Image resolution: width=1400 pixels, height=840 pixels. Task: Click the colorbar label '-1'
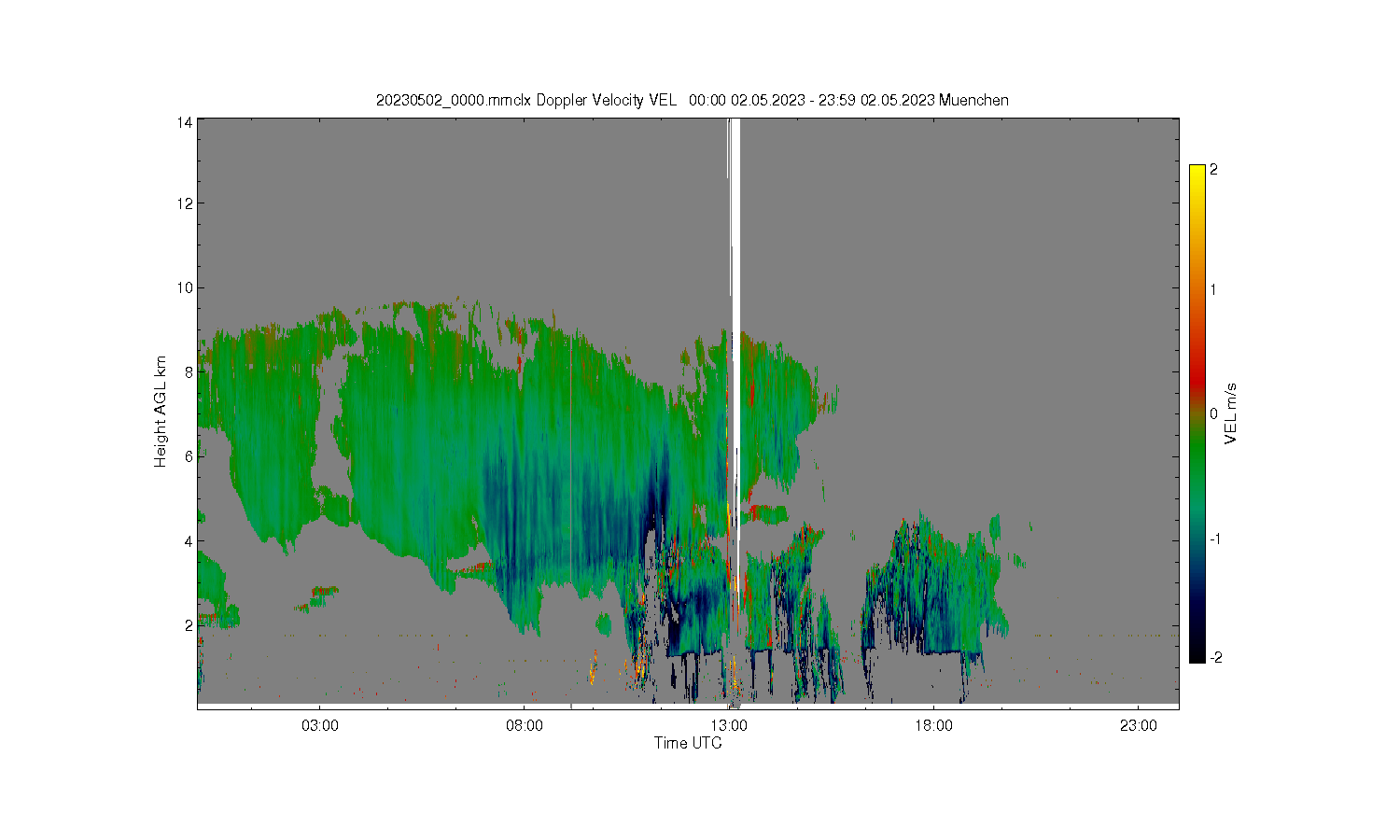(1215, 539)
